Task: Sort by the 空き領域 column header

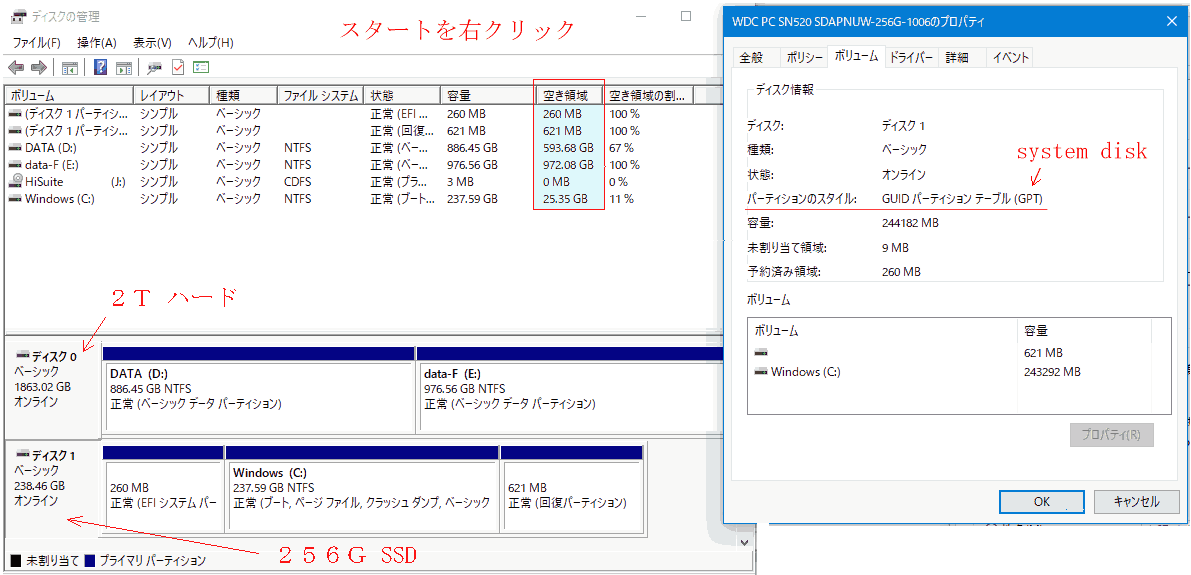Action: pyautogui.click(x=568, y=96)
